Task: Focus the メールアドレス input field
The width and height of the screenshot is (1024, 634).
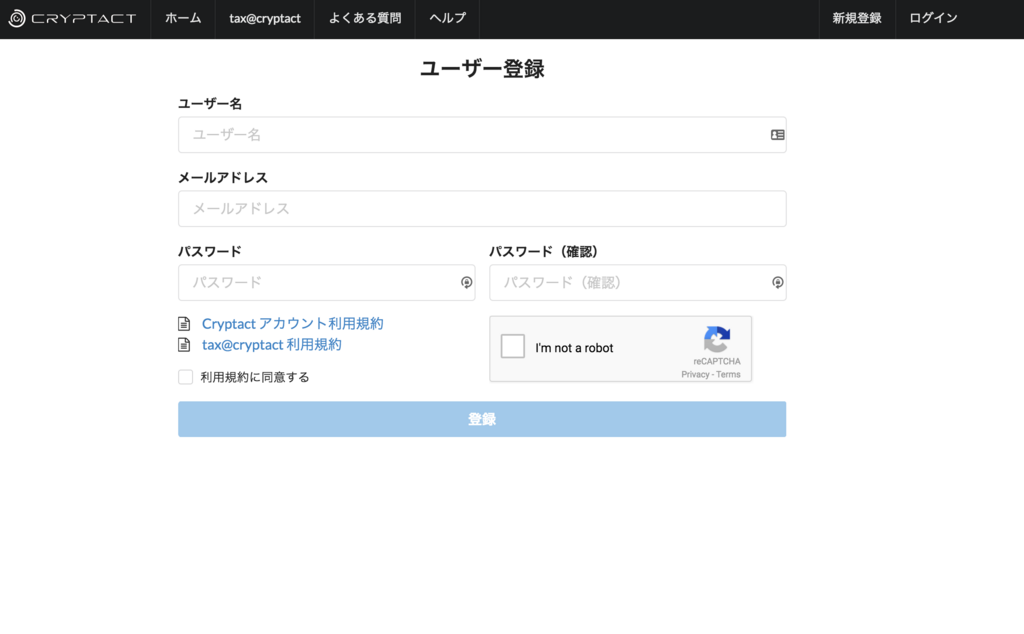Action: pyautogui.click(x=482, y=208)
